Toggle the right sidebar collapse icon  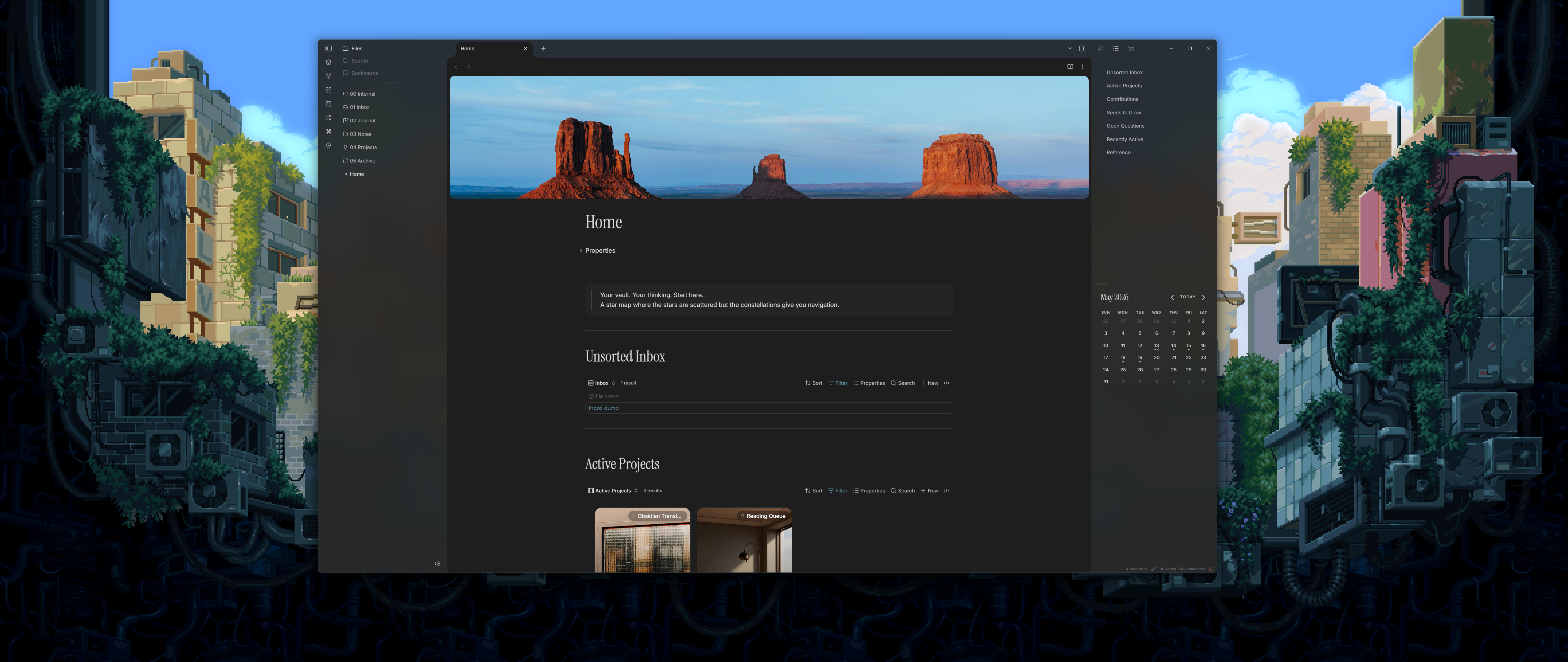coord(1082,49)
